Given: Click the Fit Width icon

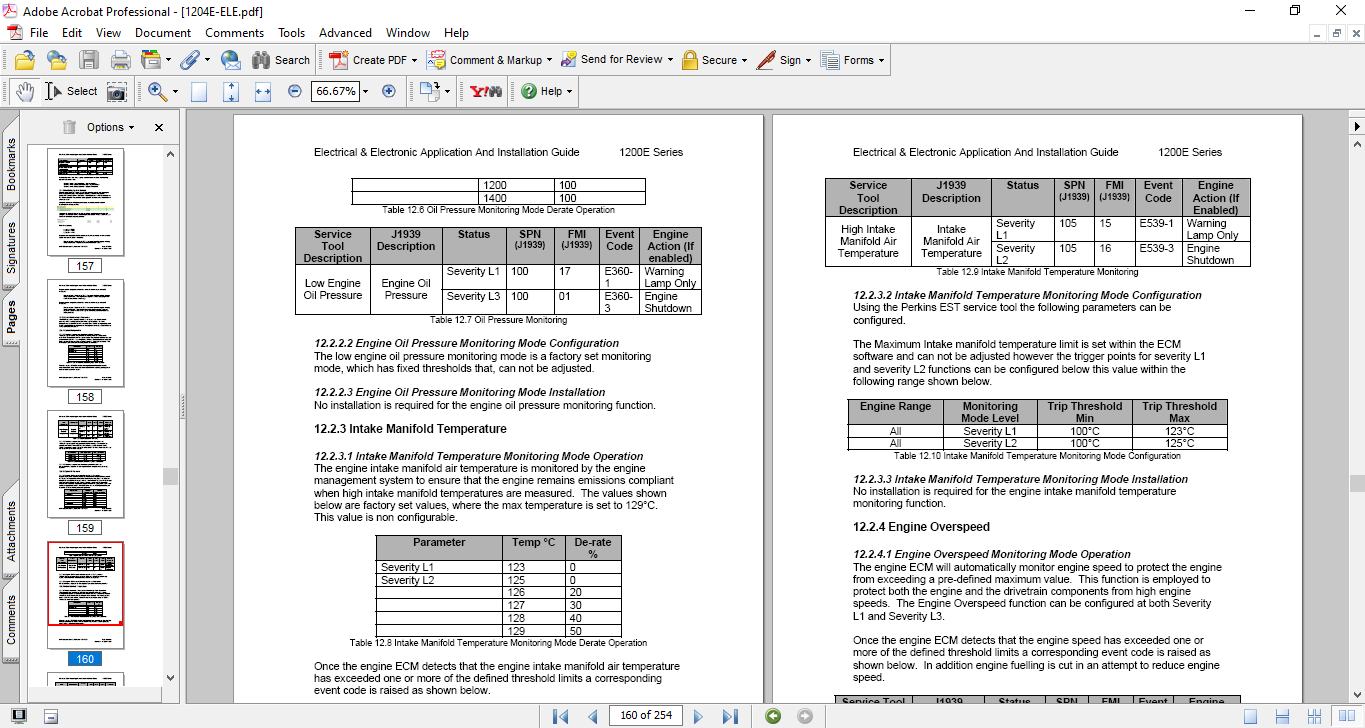Looking at the screenshot, I should coord(263,91).
